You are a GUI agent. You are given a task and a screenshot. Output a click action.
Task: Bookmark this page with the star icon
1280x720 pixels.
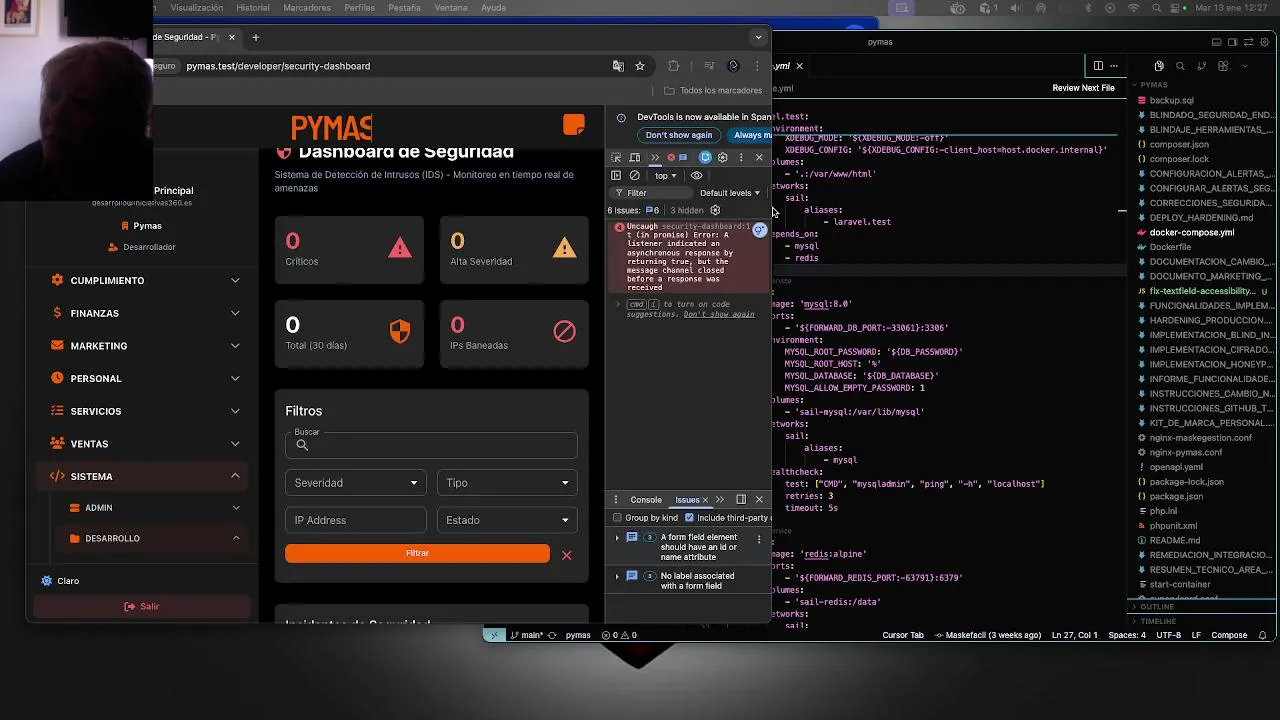tap(640, 66)
